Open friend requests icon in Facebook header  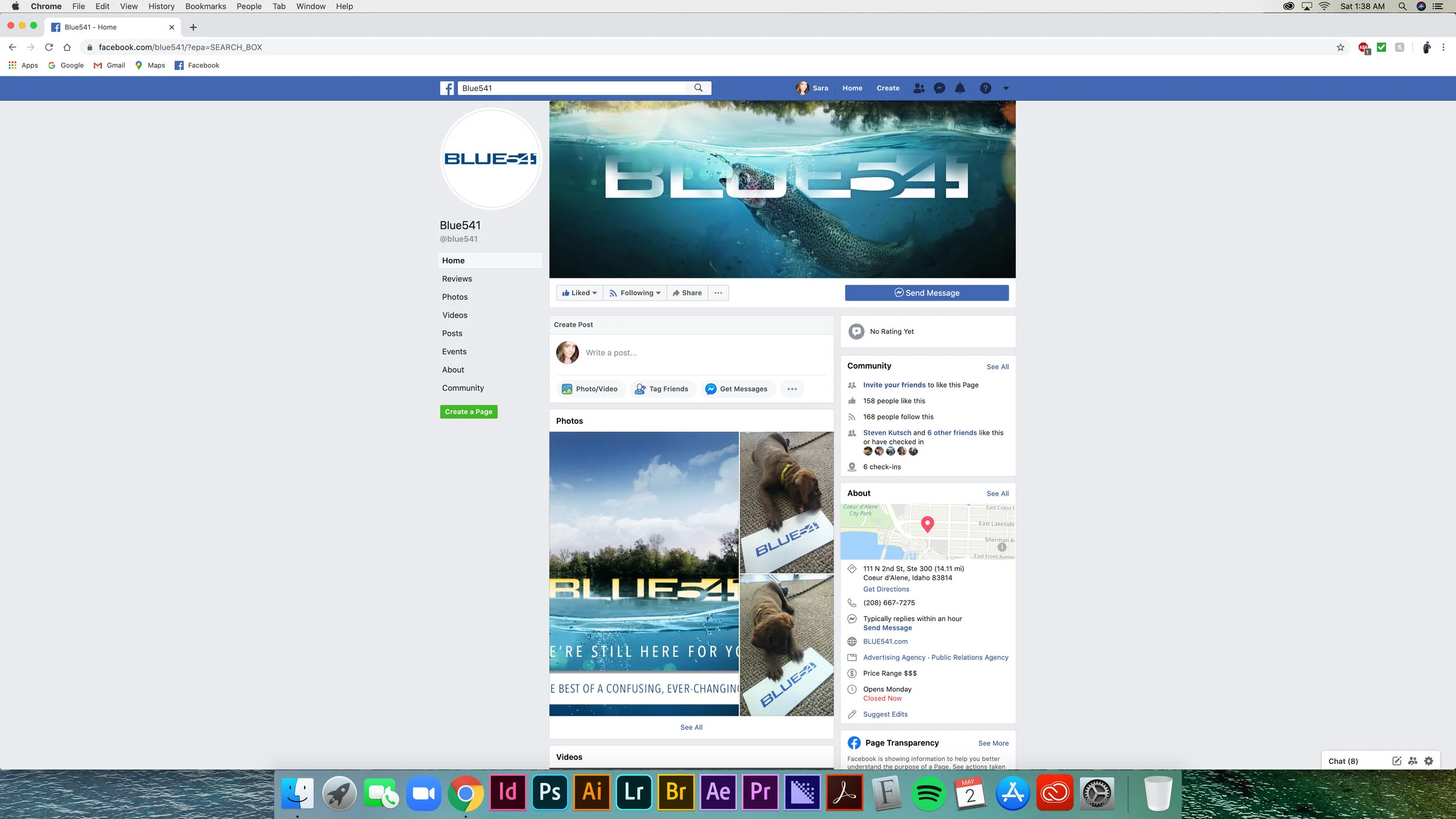(x=919, y=88)
